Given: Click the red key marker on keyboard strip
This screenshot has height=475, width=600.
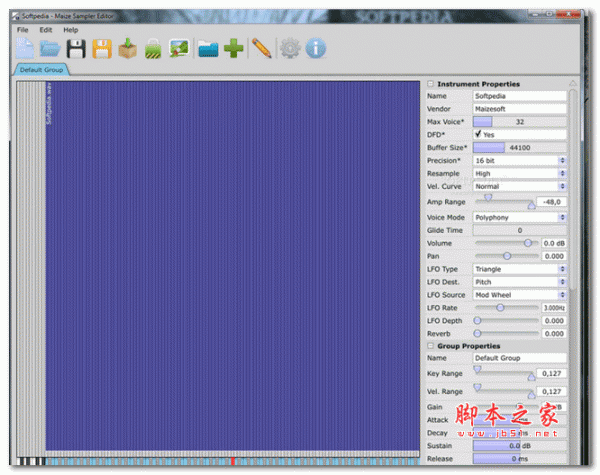Looking at the screenshot, I should pos(233,461).
